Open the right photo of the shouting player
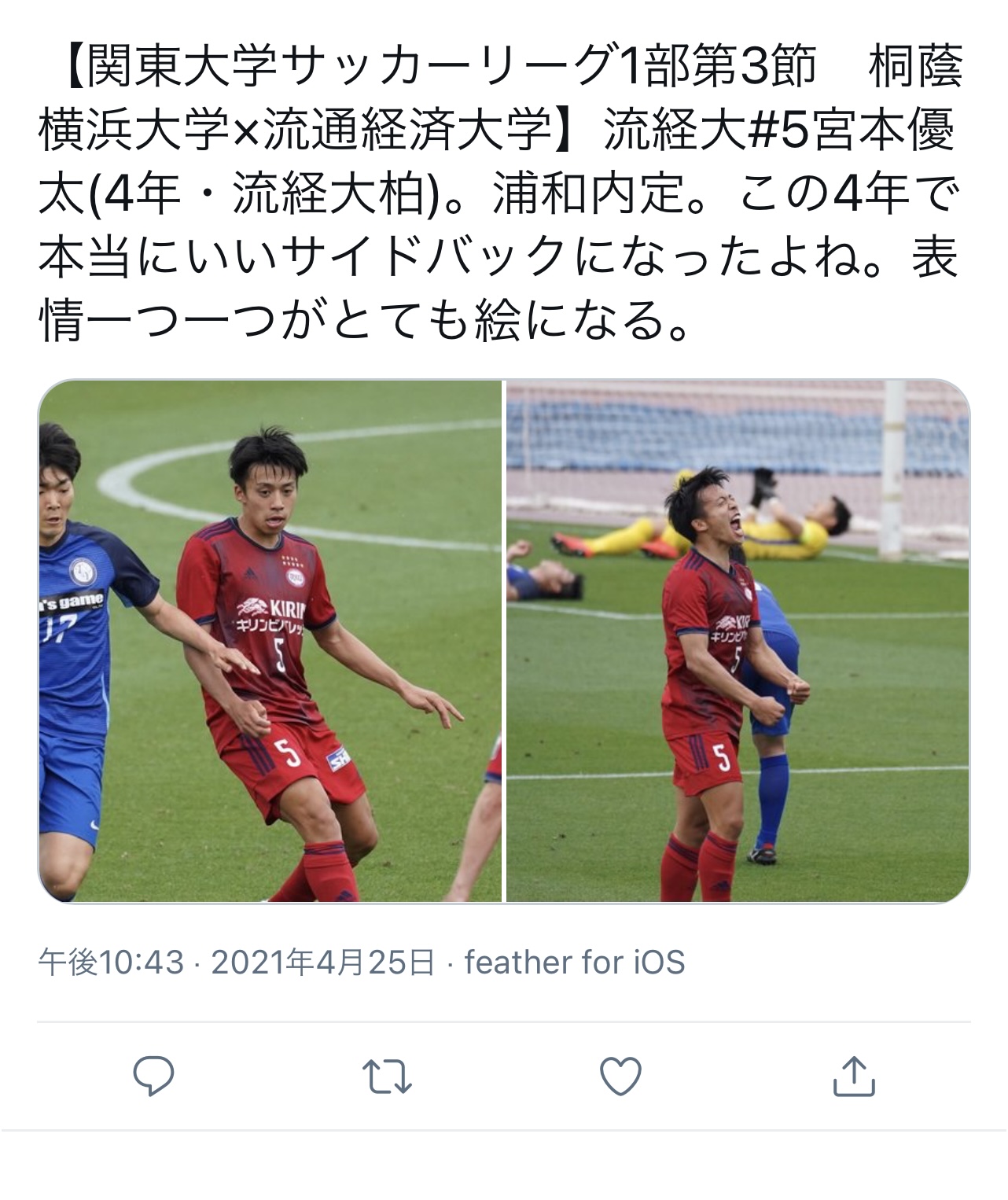 [738, 641]
